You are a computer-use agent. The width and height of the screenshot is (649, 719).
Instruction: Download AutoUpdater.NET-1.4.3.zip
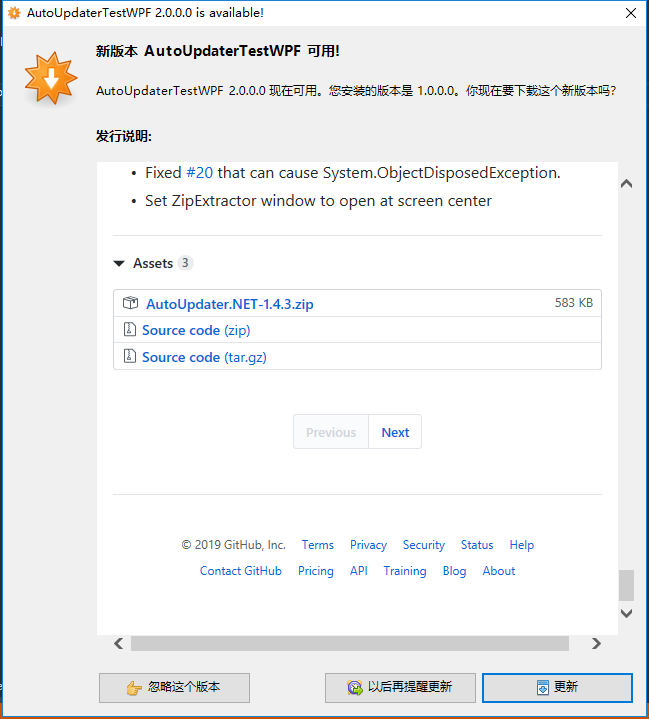pyautogui.click(x=230, y=304)
